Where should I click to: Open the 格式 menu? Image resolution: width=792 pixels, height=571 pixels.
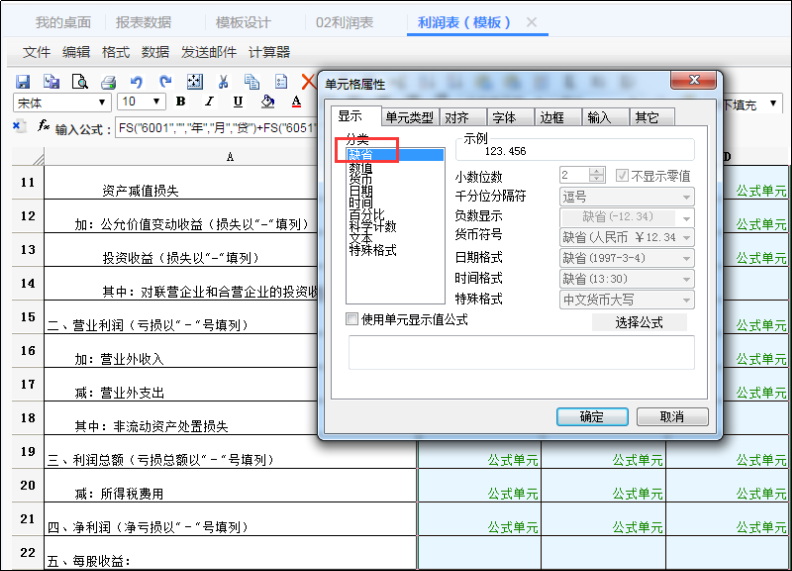[x=116, y=52]
